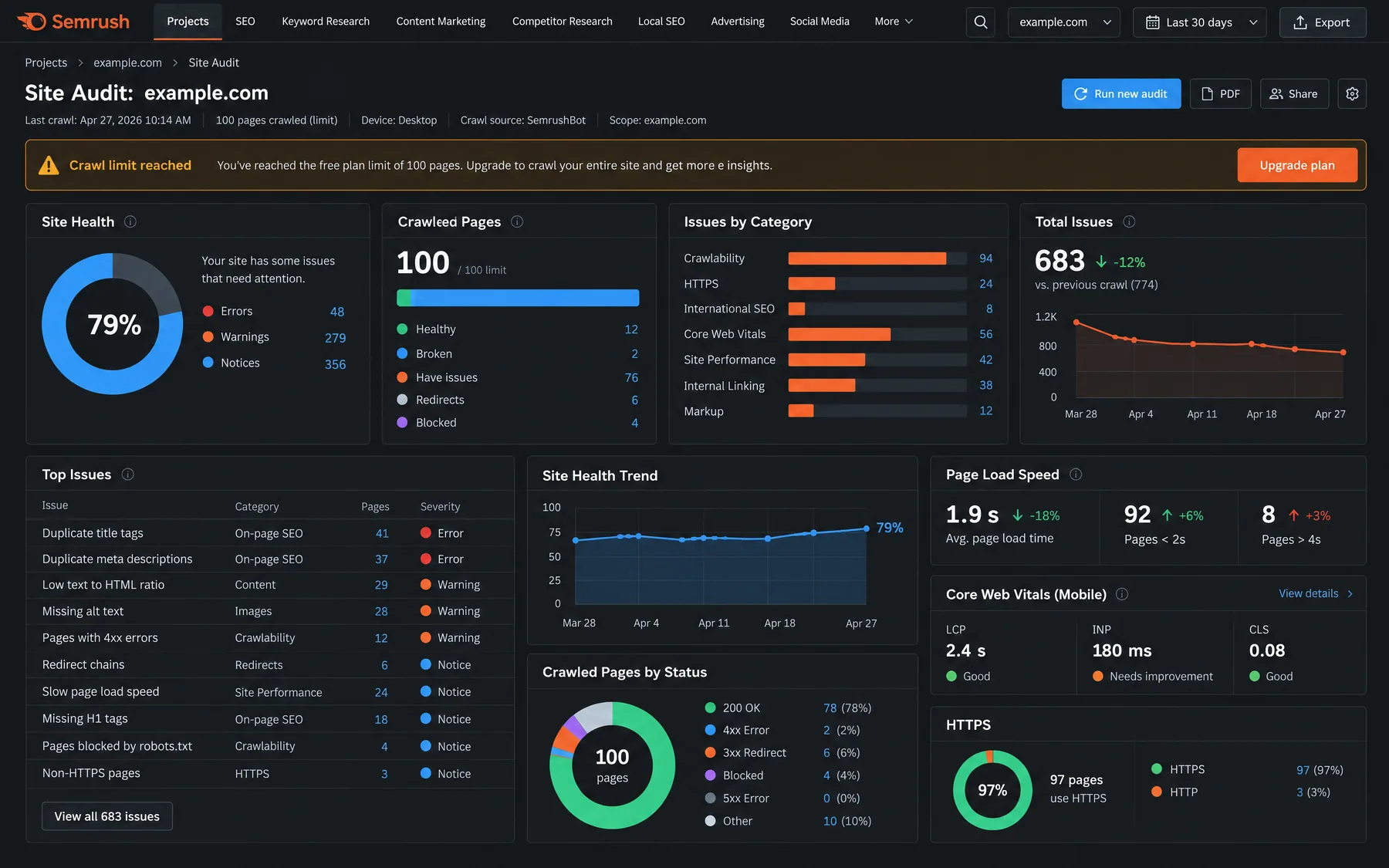1389x868 pixels.
Task: Open Local SEO menu
Action: [661, 22]
